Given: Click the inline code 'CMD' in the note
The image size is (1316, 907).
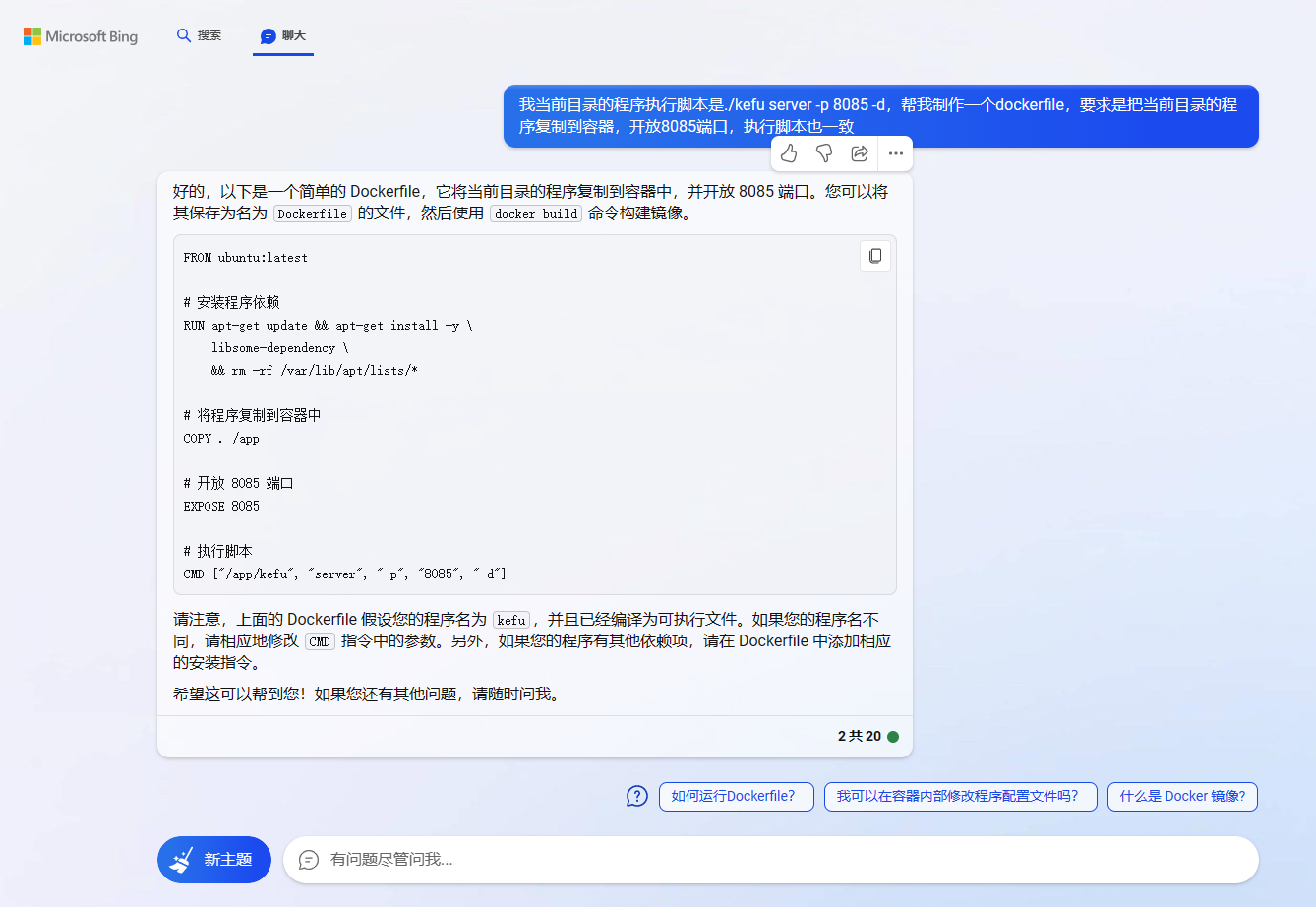Looking at the screenshot, I should (x=320, y=641).
